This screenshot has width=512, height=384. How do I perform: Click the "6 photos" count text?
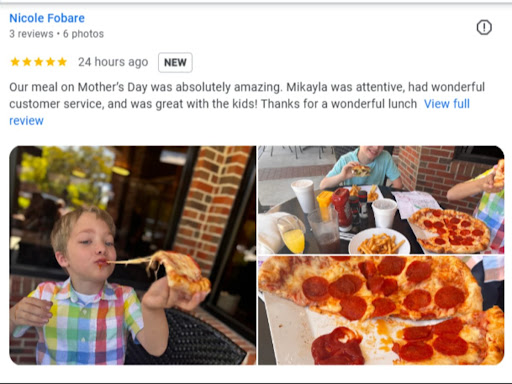click(x=83, y=34)
